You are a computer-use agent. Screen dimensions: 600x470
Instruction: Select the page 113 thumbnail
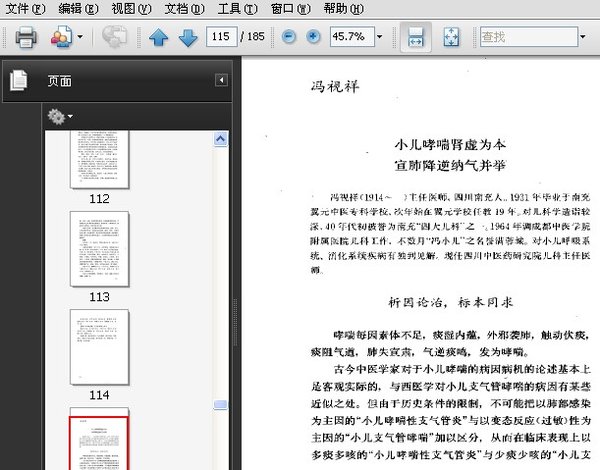(99, 248)
